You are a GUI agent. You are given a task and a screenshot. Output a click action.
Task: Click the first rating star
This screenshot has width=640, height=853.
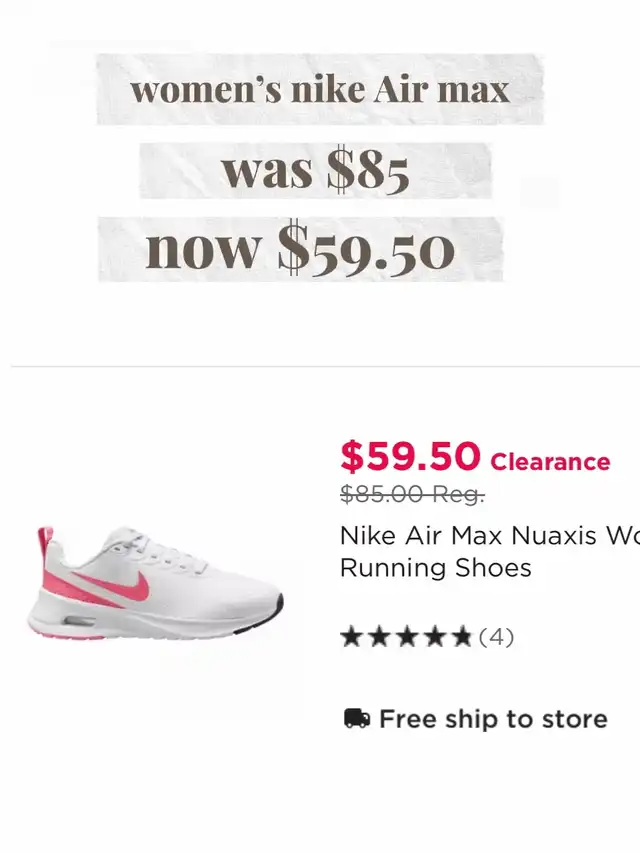coord(351,637)
